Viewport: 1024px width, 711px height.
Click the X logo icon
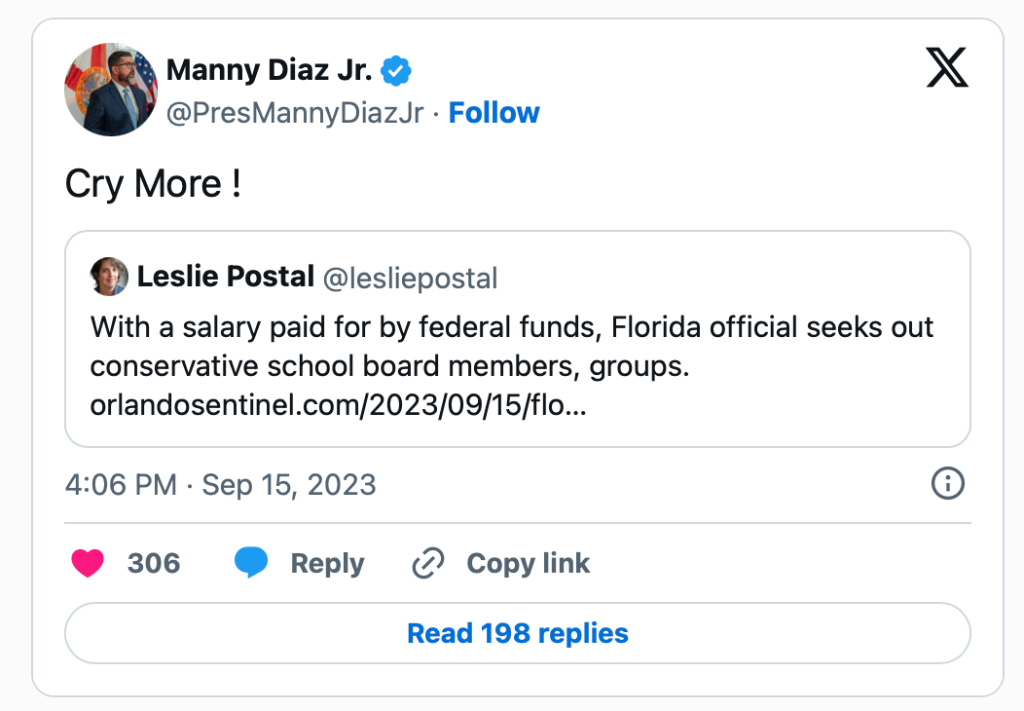tap(946, 70)
